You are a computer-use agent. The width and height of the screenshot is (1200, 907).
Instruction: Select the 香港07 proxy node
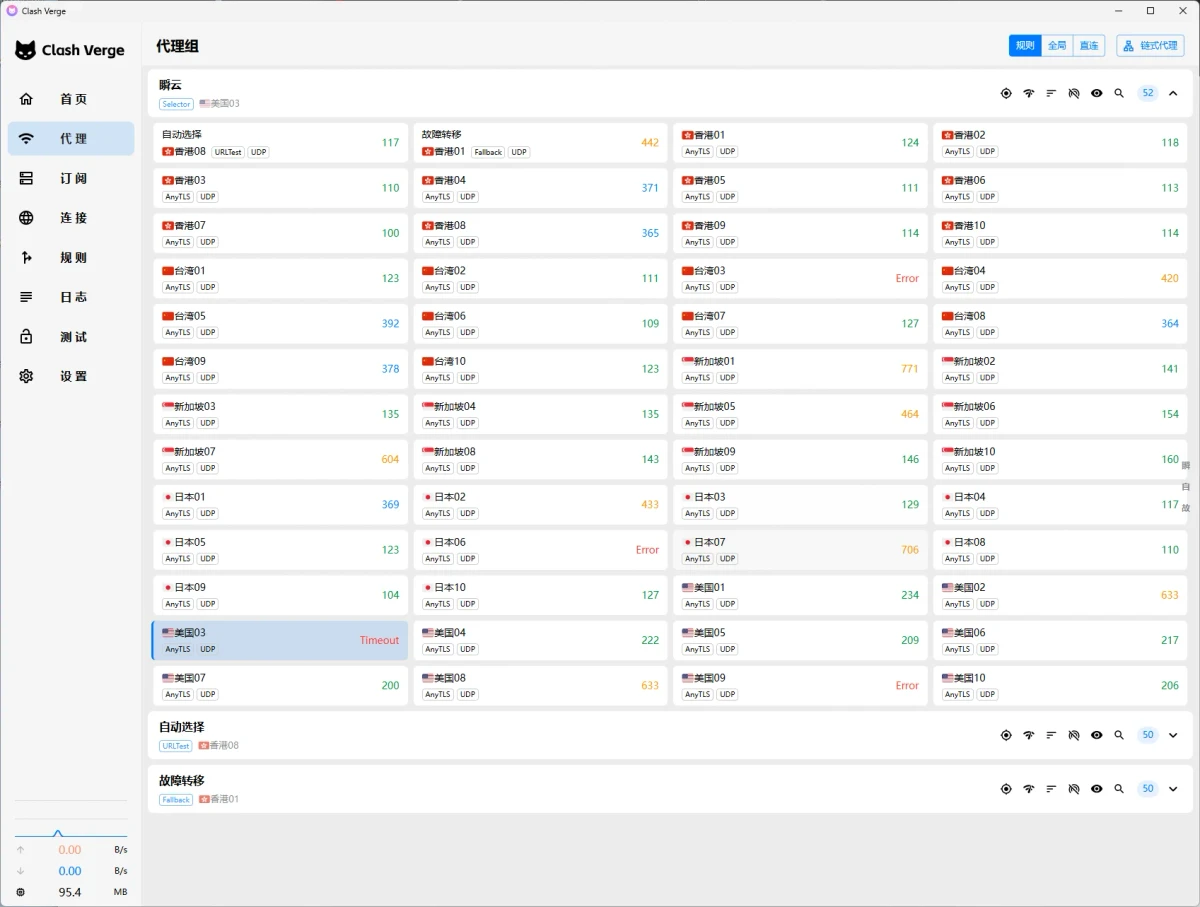(280, 233)
